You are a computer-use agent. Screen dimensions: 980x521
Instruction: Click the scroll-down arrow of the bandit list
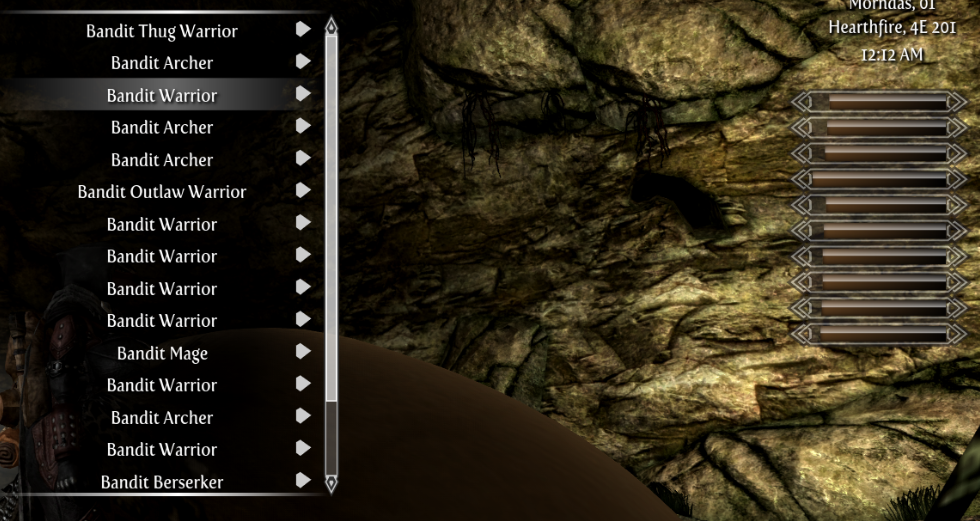[331, 484]
